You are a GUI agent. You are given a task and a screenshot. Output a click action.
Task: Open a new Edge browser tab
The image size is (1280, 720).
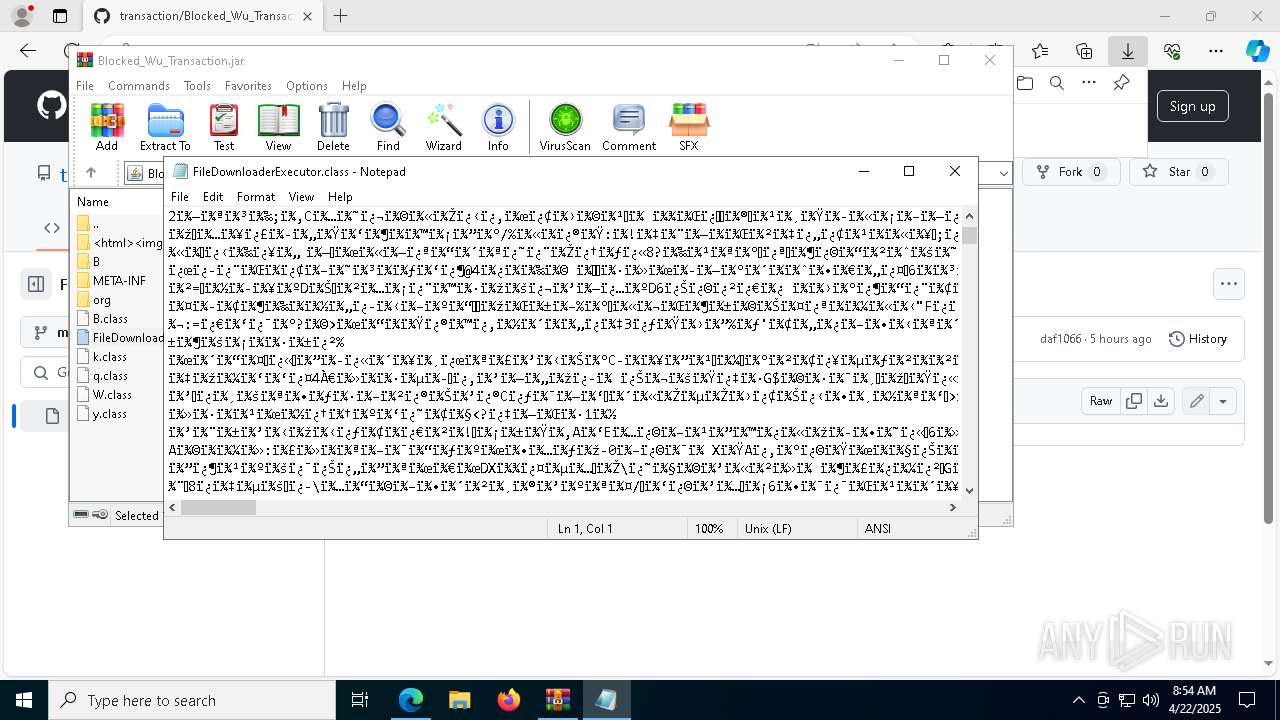tap(341, 16)
